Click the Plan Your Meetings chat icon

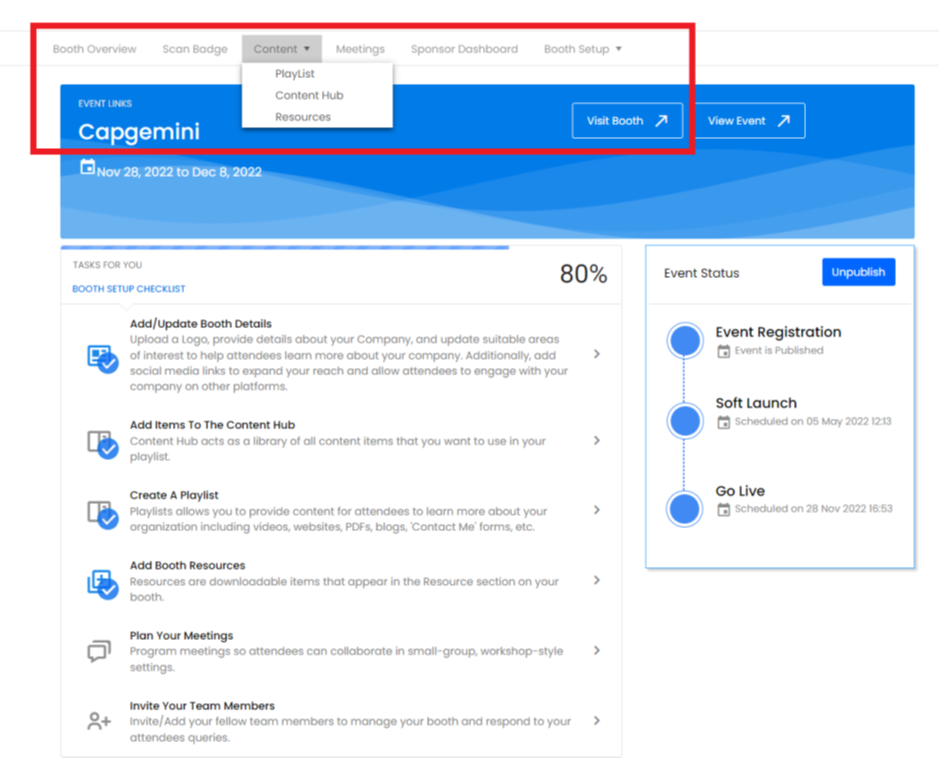pyautogui.click(x=99, y=652)
